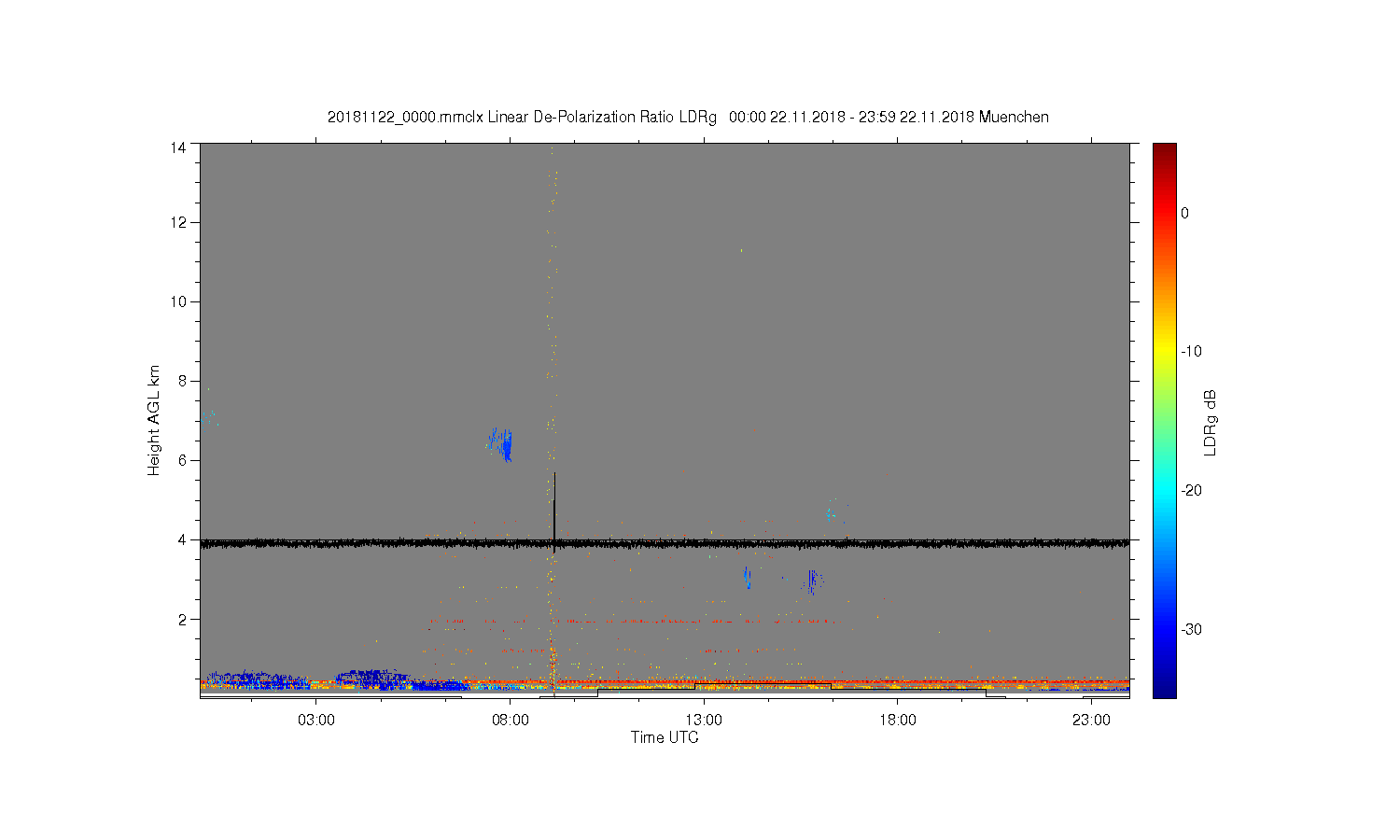Click the 'Height AGL km' y-axis label

[154, 420]
